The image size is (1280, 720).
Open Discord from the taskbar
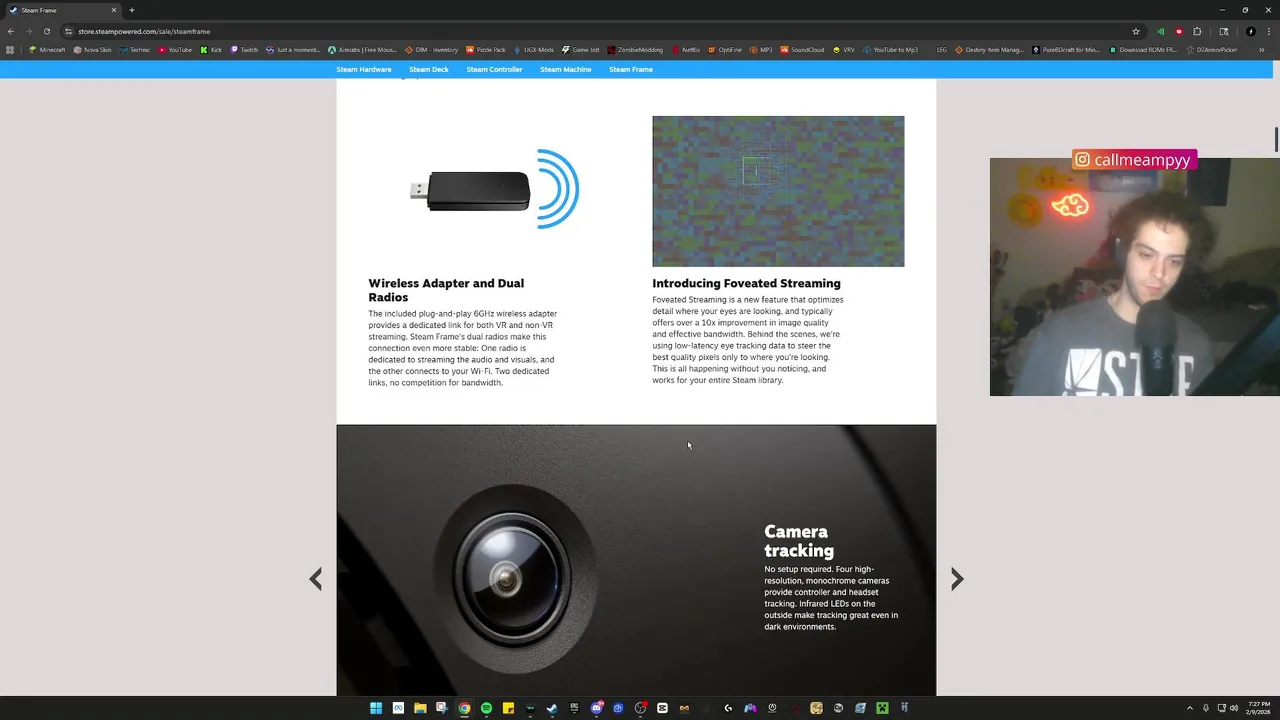(x=596, y=708)
